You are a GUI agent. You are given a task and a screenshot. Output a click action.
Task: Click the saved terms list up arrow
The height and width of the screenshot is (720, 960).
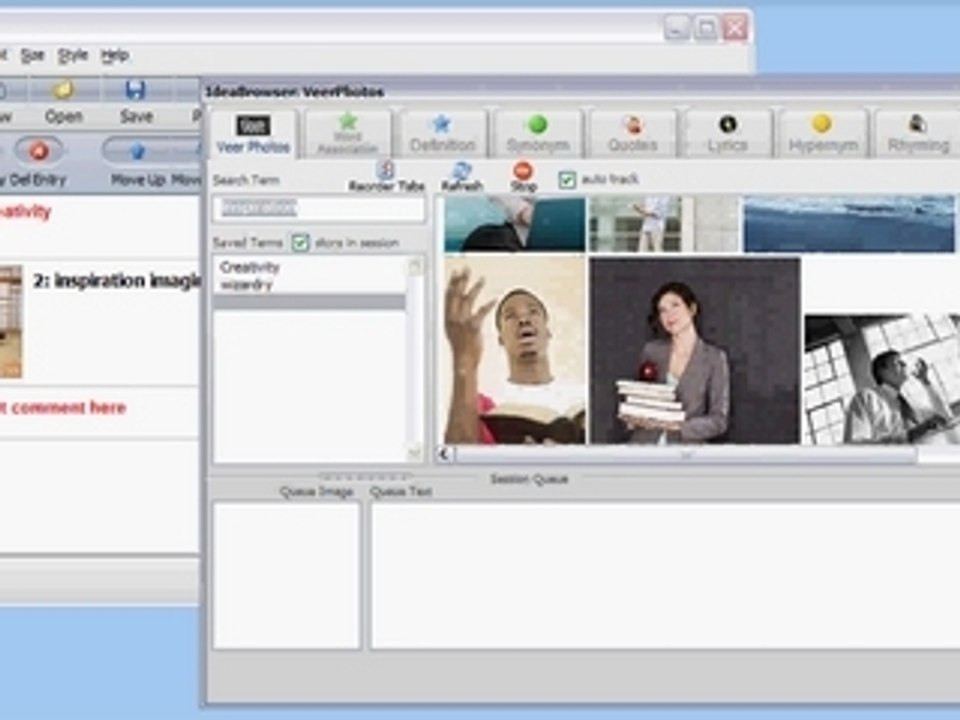(x=414, y=266)
